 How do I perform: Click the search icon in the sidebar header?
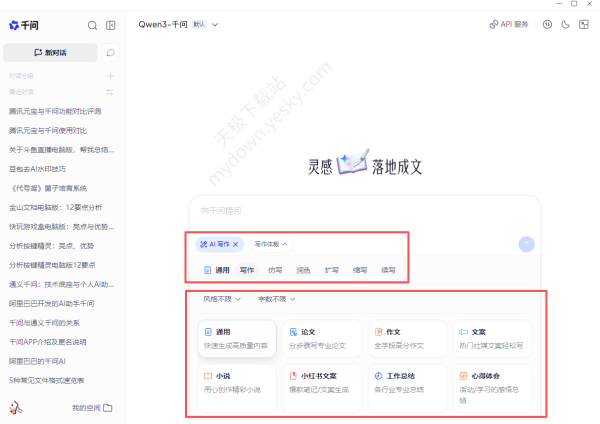click(93, 25)
